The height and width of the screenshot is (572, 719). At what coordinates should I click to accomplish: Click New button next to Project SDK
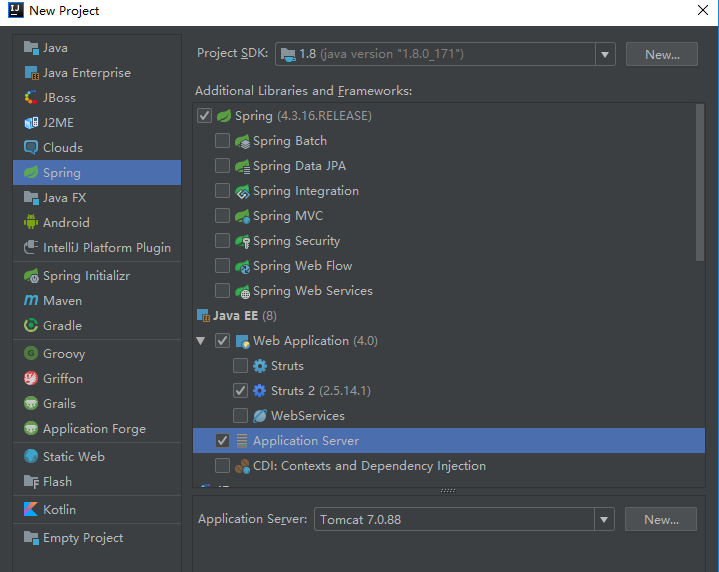[661, 54]
